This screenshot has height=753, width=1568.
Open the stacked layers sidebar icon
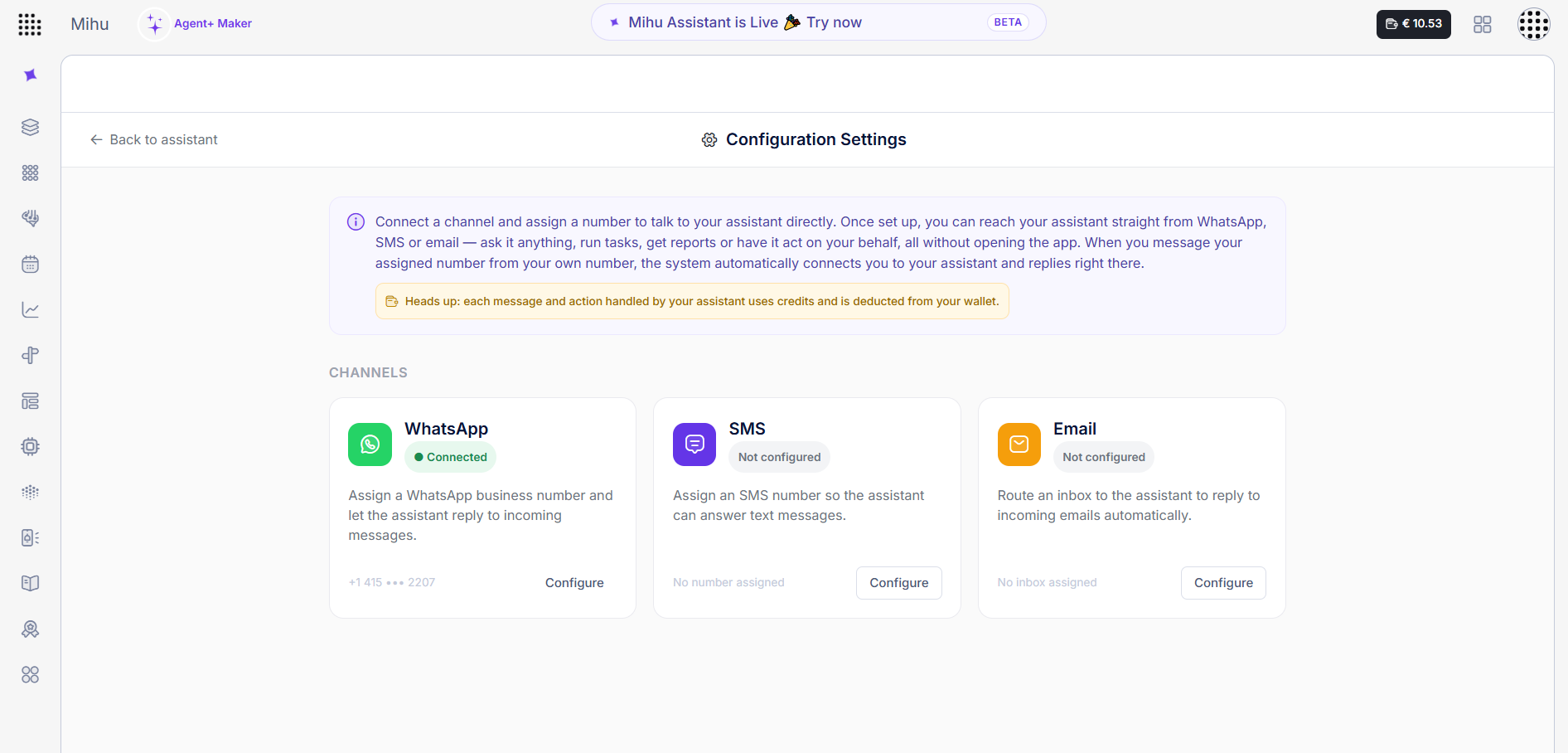(x=31, y=127)
